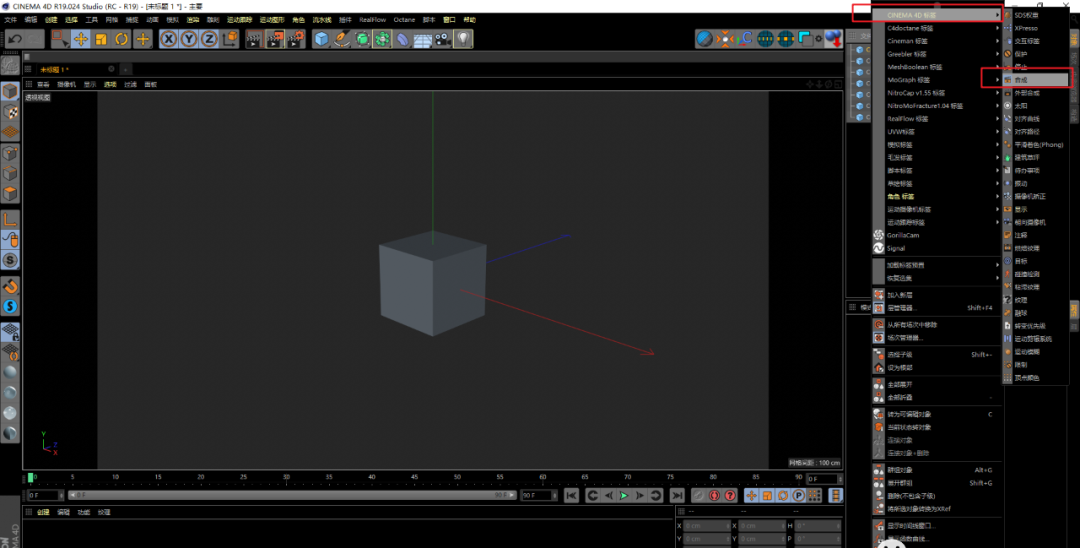Image resolution: width=1080 pixels, height=548 pixels.
Task: Expand the Cineman 标签 submenu
Action: click(936, 41)
